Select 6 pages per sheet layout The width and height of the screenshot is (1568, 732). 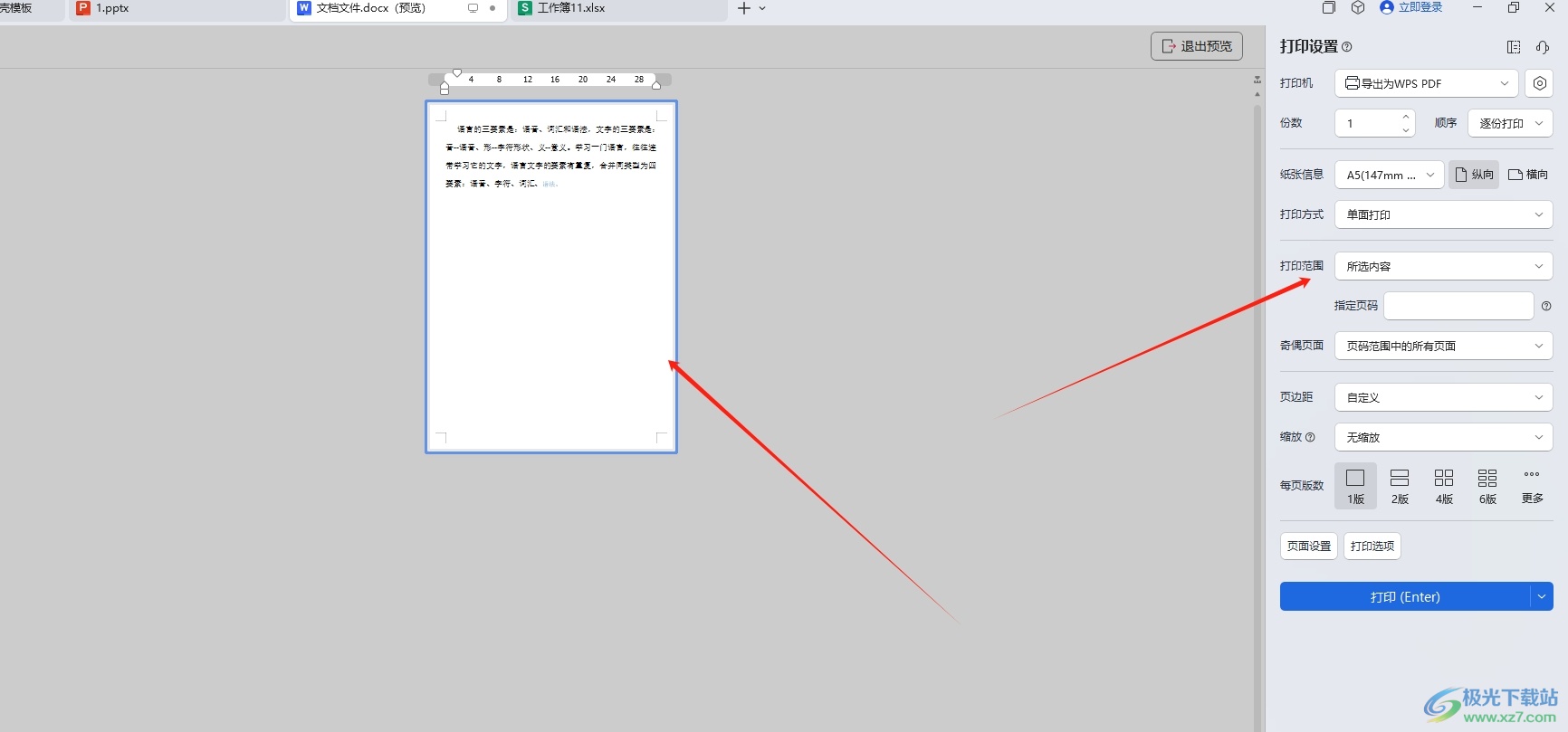(x=1487, y=486)
